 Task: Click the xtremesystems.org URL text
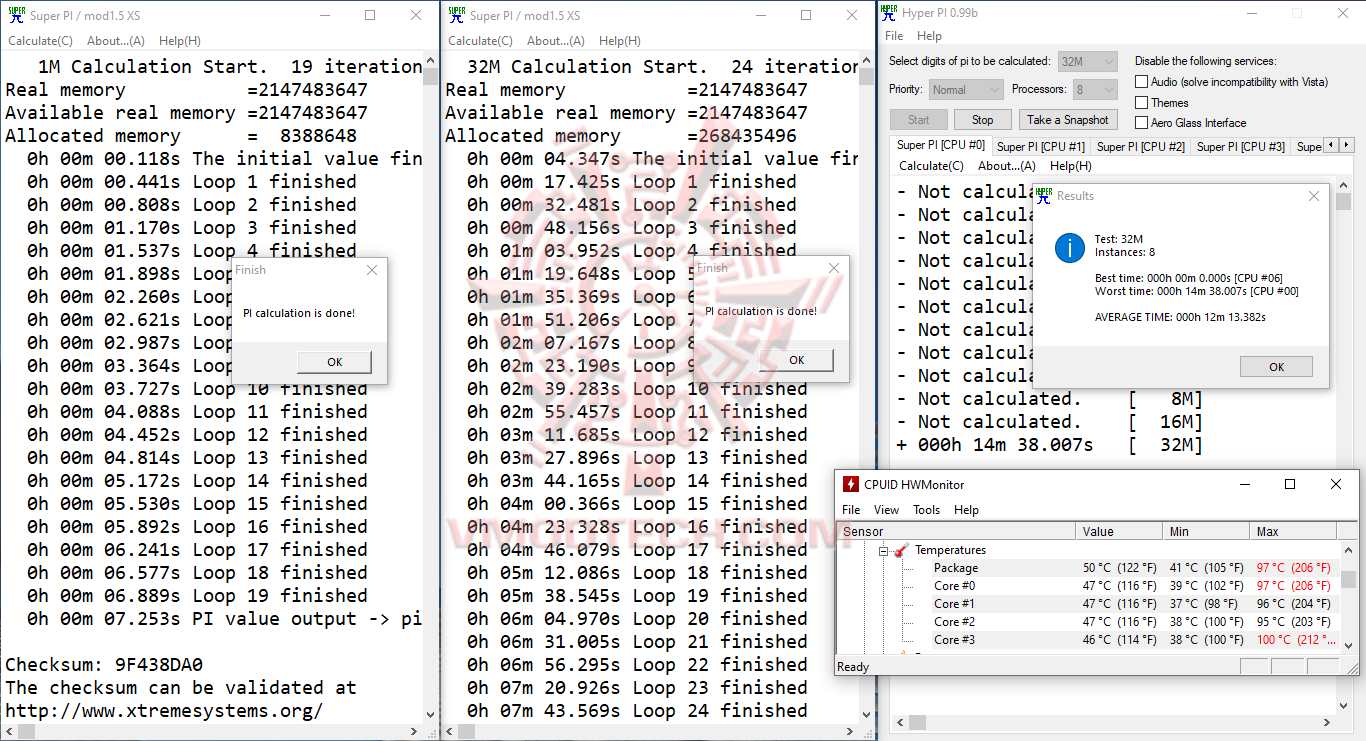[164, 711]
